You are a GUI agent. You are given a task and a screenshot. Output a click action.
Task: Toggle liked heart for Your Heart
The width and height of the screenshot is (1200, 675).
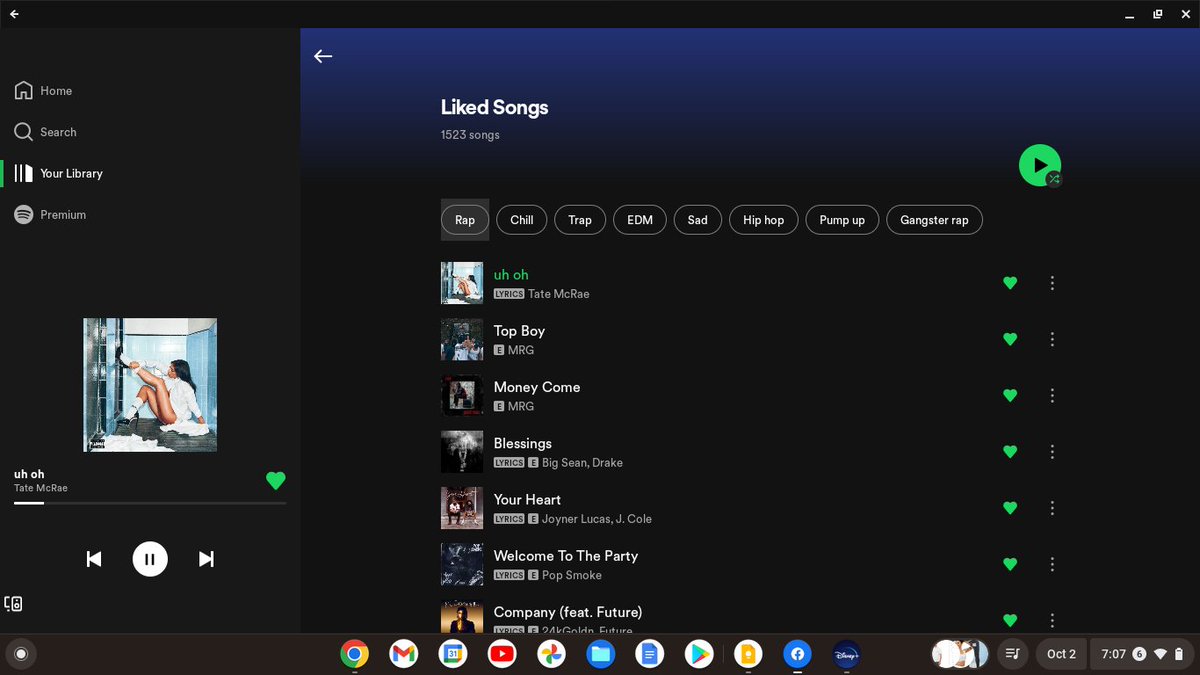[1010, 508]
